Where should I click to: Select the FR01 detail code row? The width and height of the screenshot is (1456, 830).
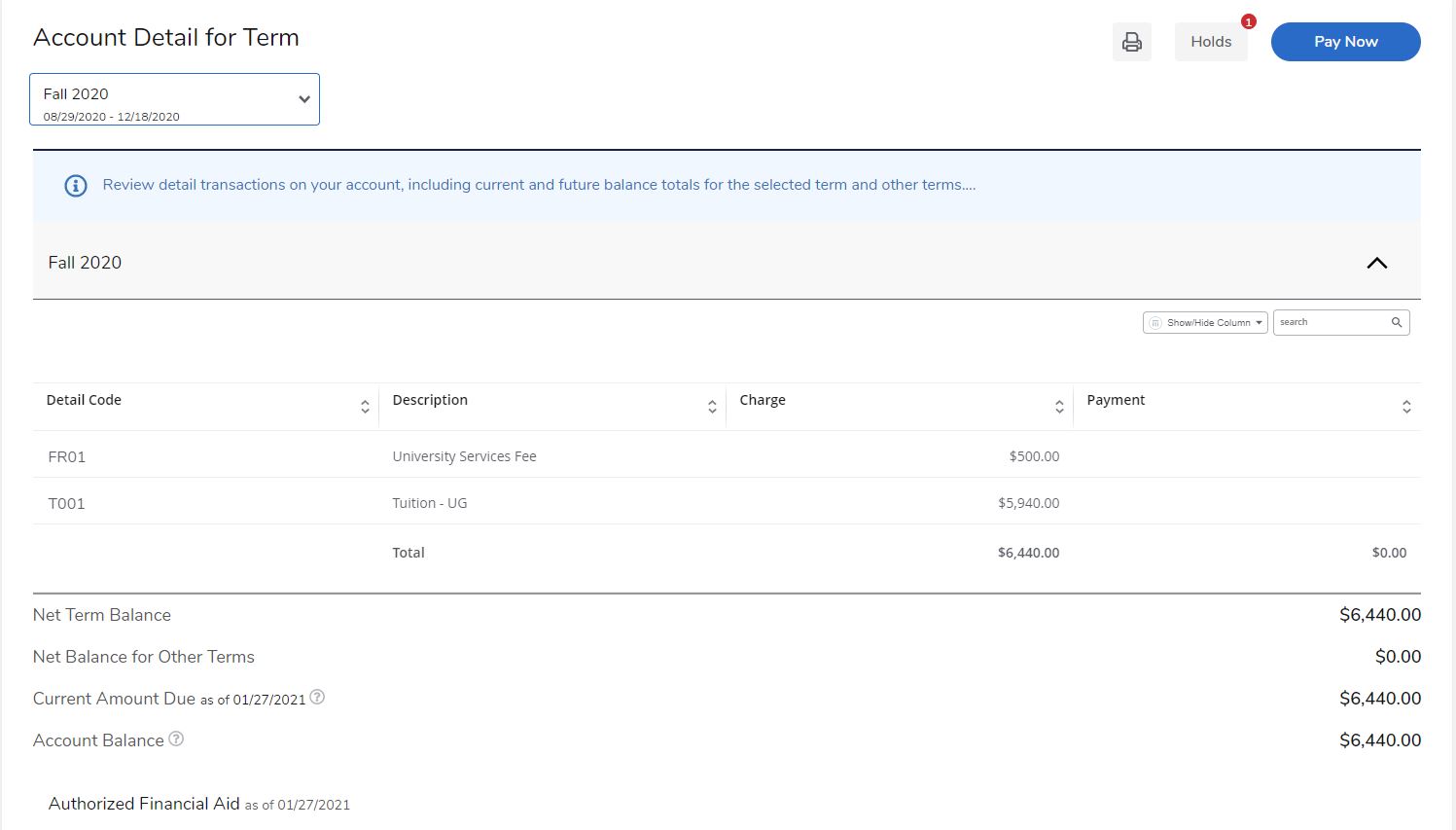click(67, 456)
